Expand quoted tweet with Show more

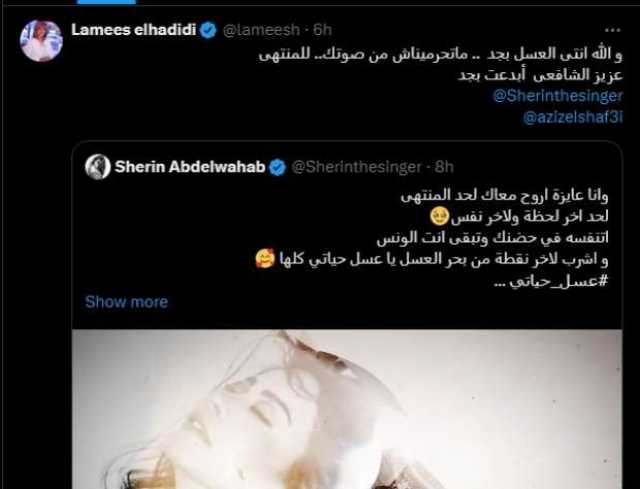point(127,302)
